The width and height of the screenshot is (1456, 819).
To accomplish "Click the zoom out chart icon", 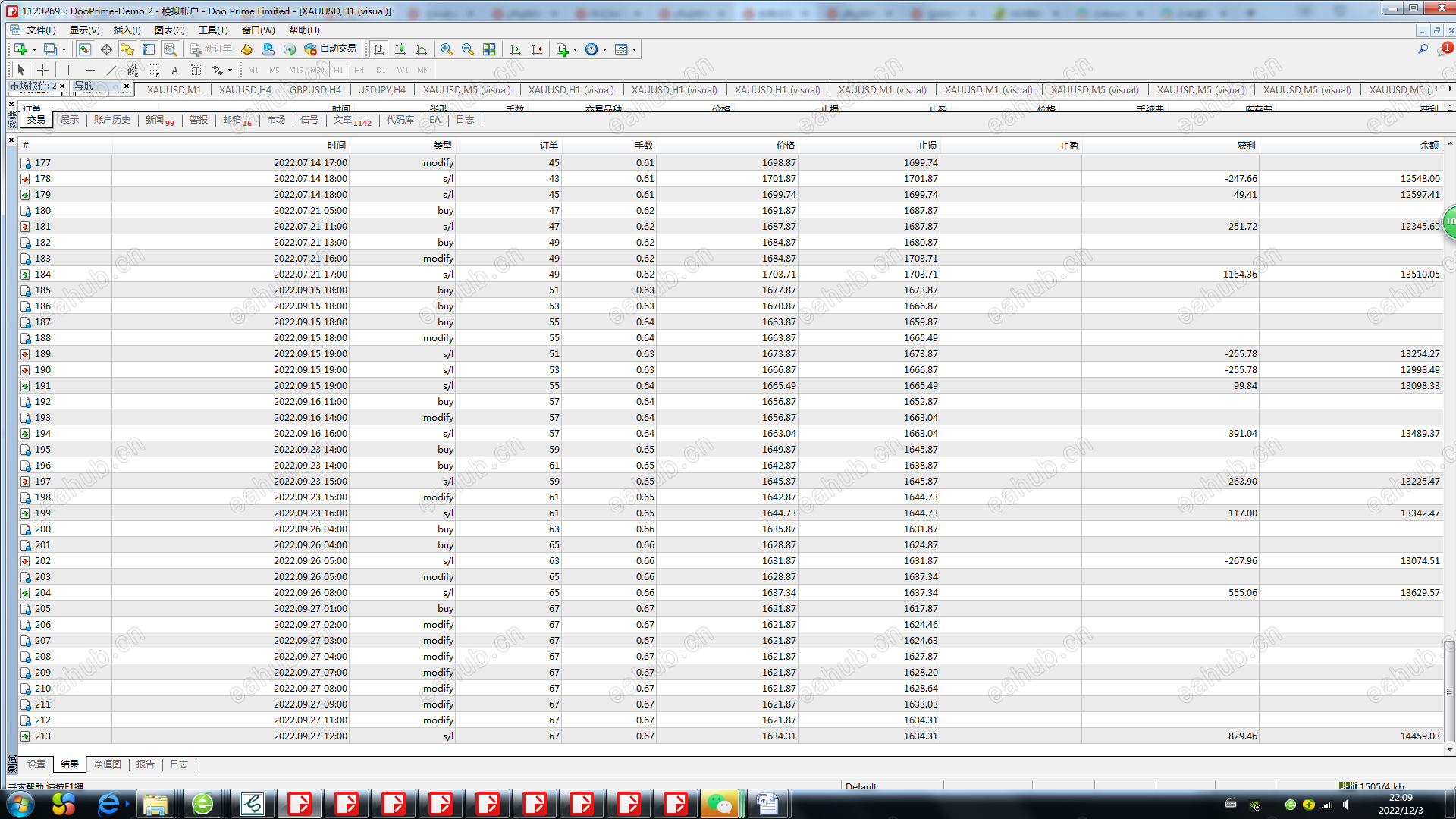I will pos(468,49).
